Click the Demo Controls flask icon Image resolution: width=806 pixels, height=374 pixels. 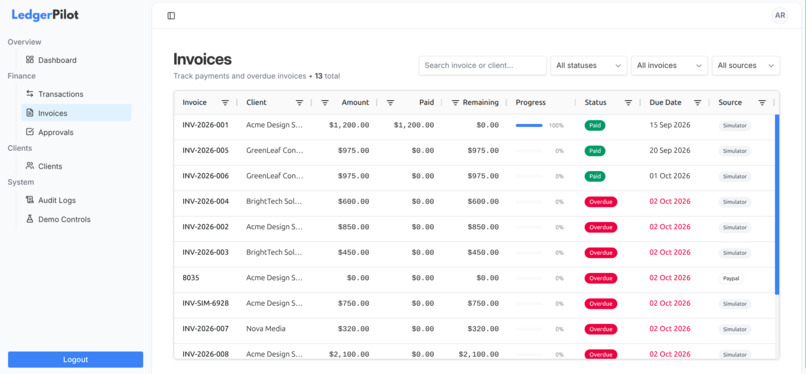[x=30, y=219]
